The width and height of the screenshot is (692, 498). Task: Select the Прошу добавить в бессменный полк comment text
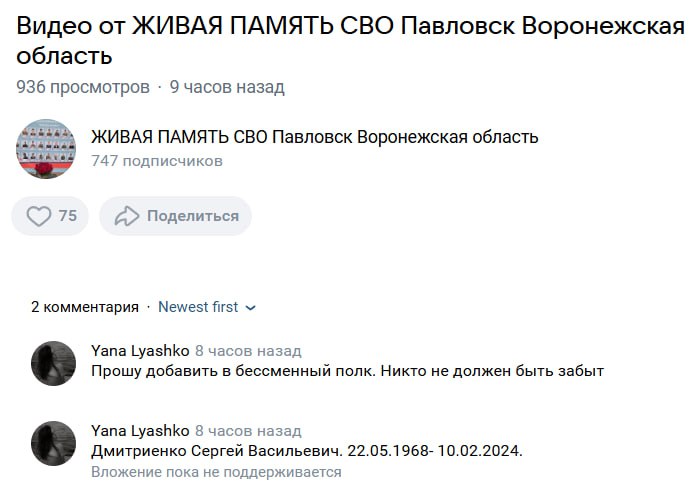click(347, 371)
